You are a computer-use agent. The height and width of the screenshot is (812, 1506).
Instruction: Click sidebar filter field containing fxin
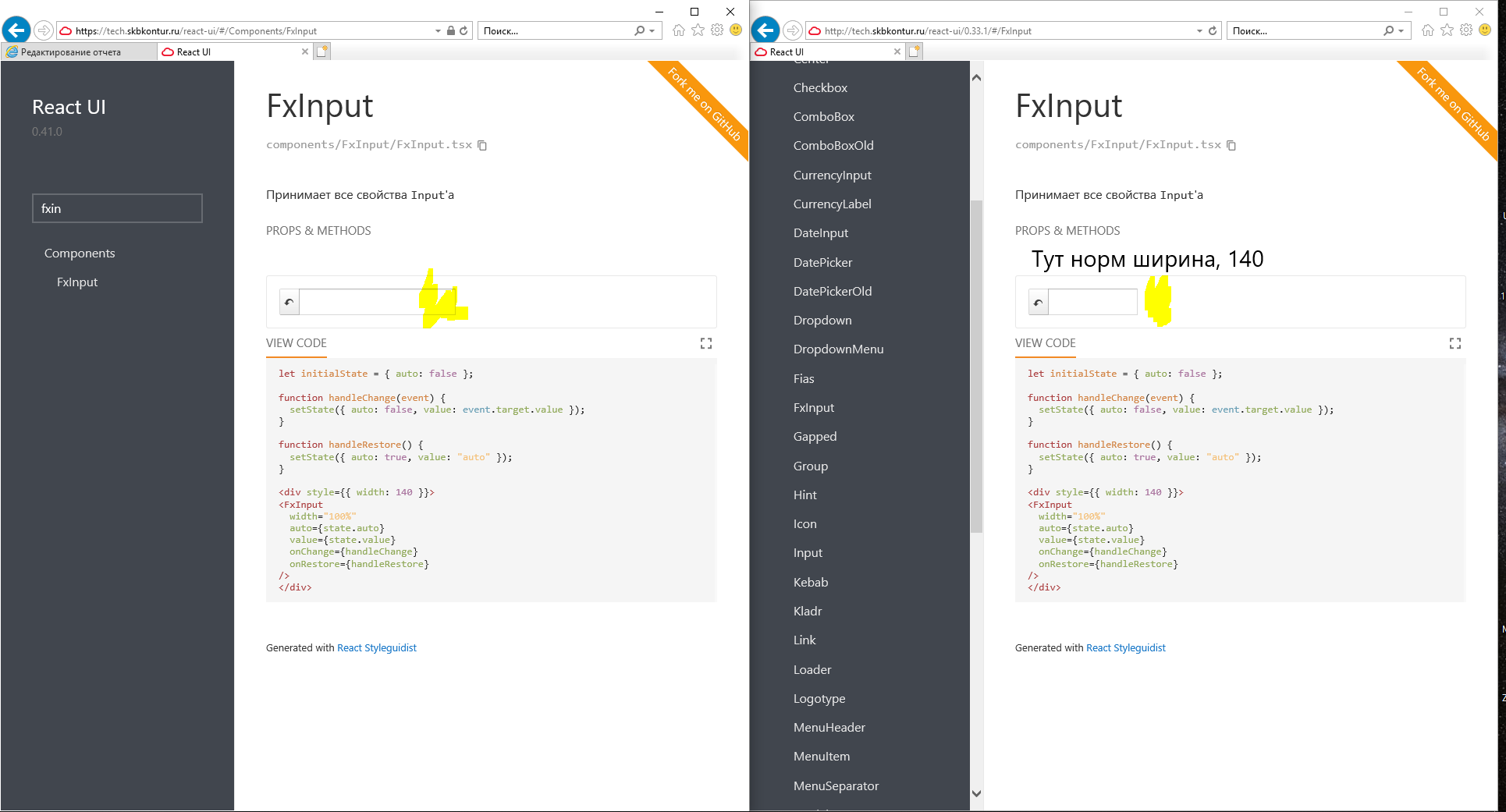(x=117, y=208)
